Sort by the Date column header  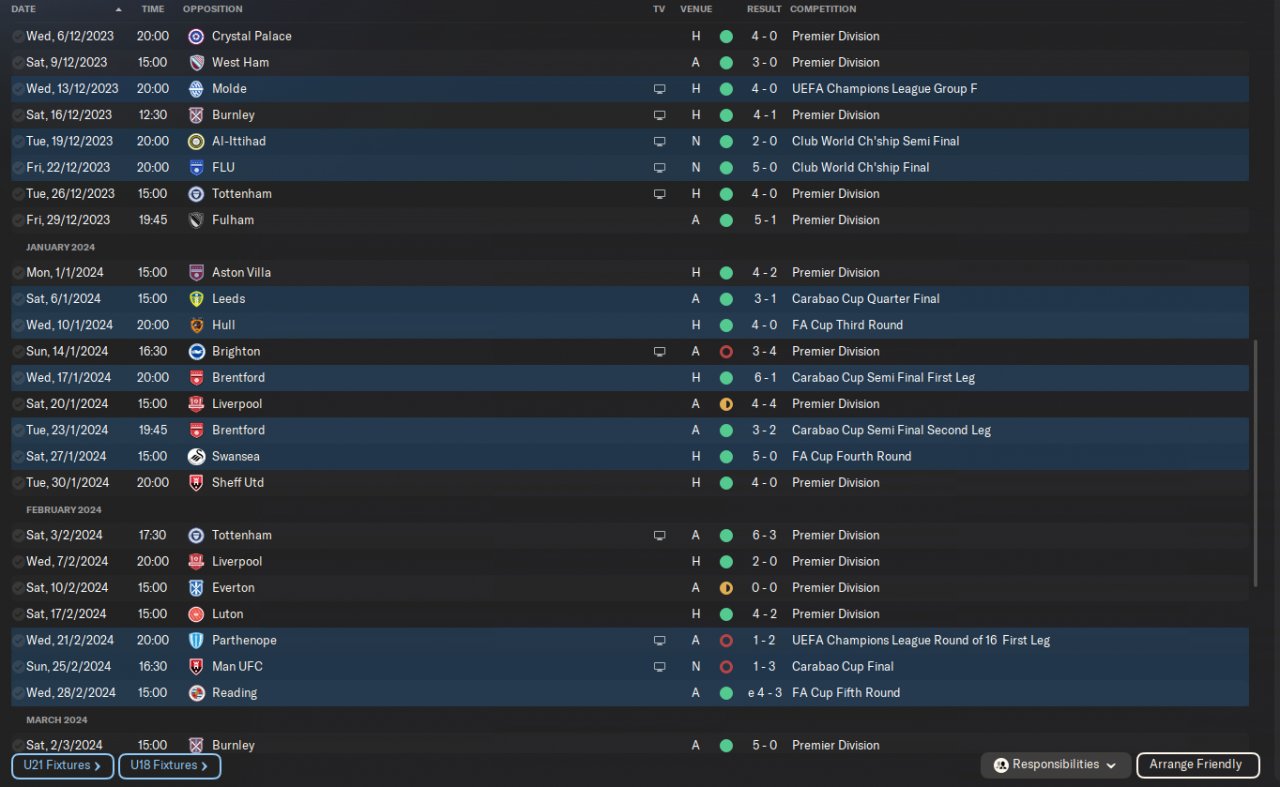coord(24,9)
